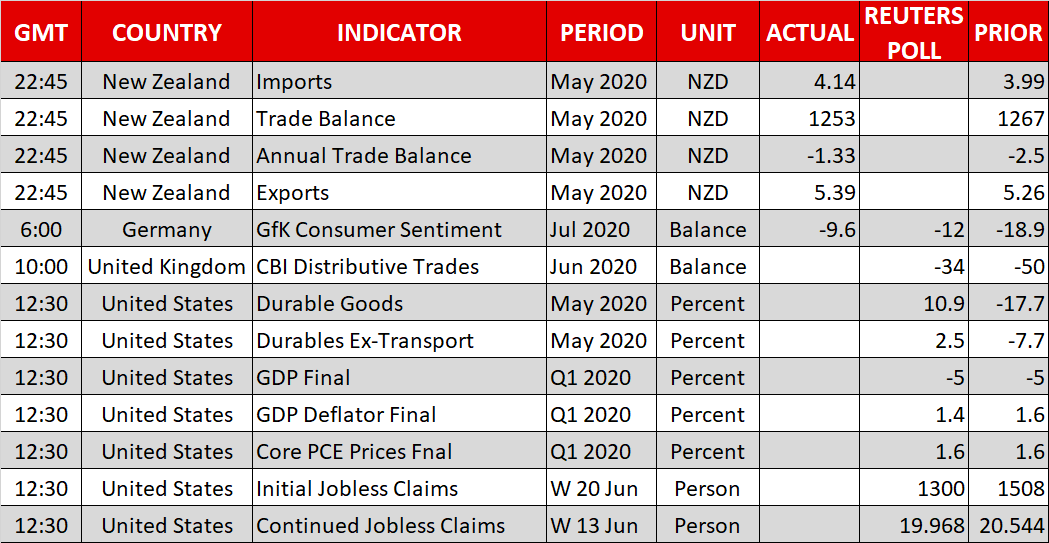Viewport: 1049px width, 543px height.
Task: Select the PERIOD column header
Action: tap(601, 32)
